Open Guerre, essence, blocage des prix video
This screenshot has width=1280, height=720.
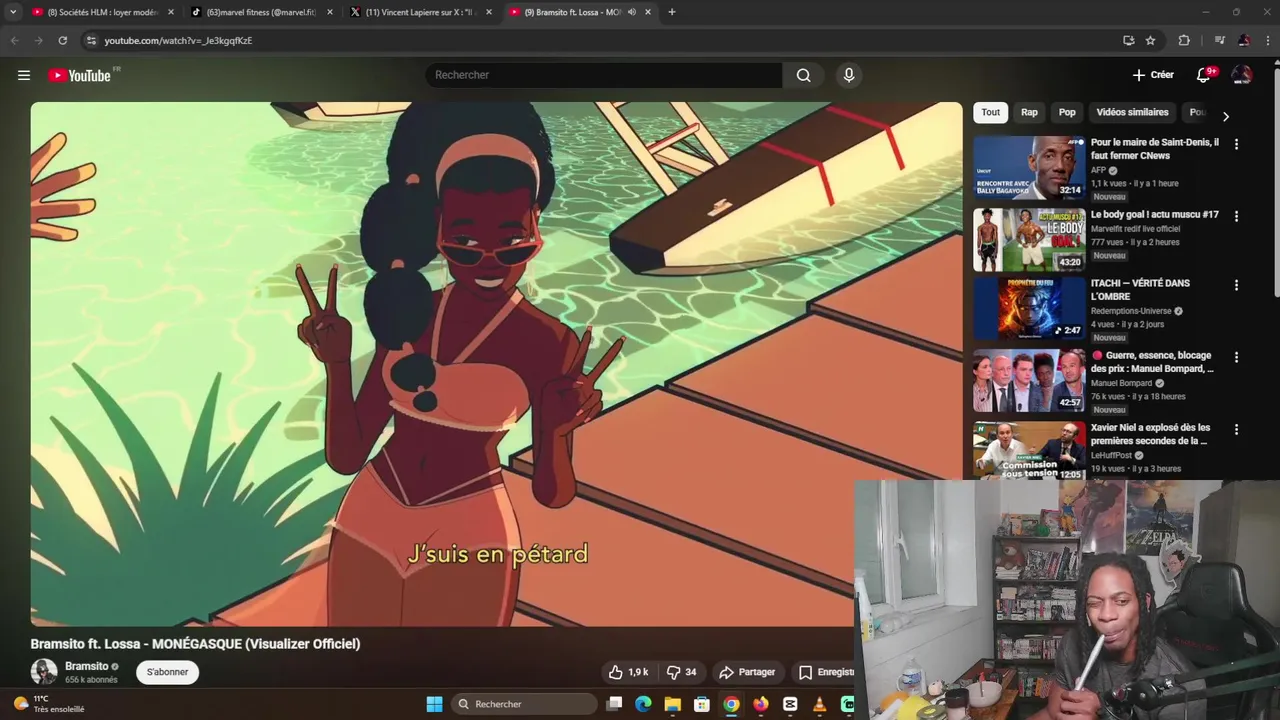pyautogui.click(x=1152, y=362)
